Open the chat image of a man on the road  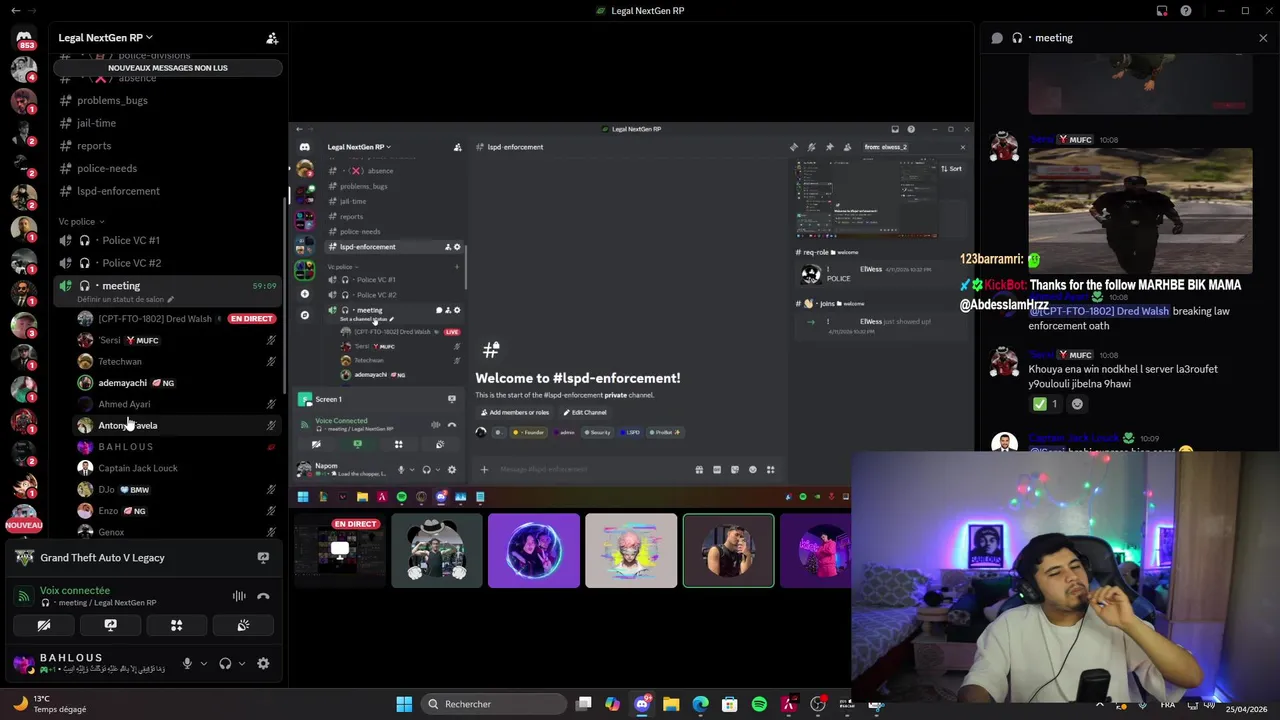pos(1140,210)
